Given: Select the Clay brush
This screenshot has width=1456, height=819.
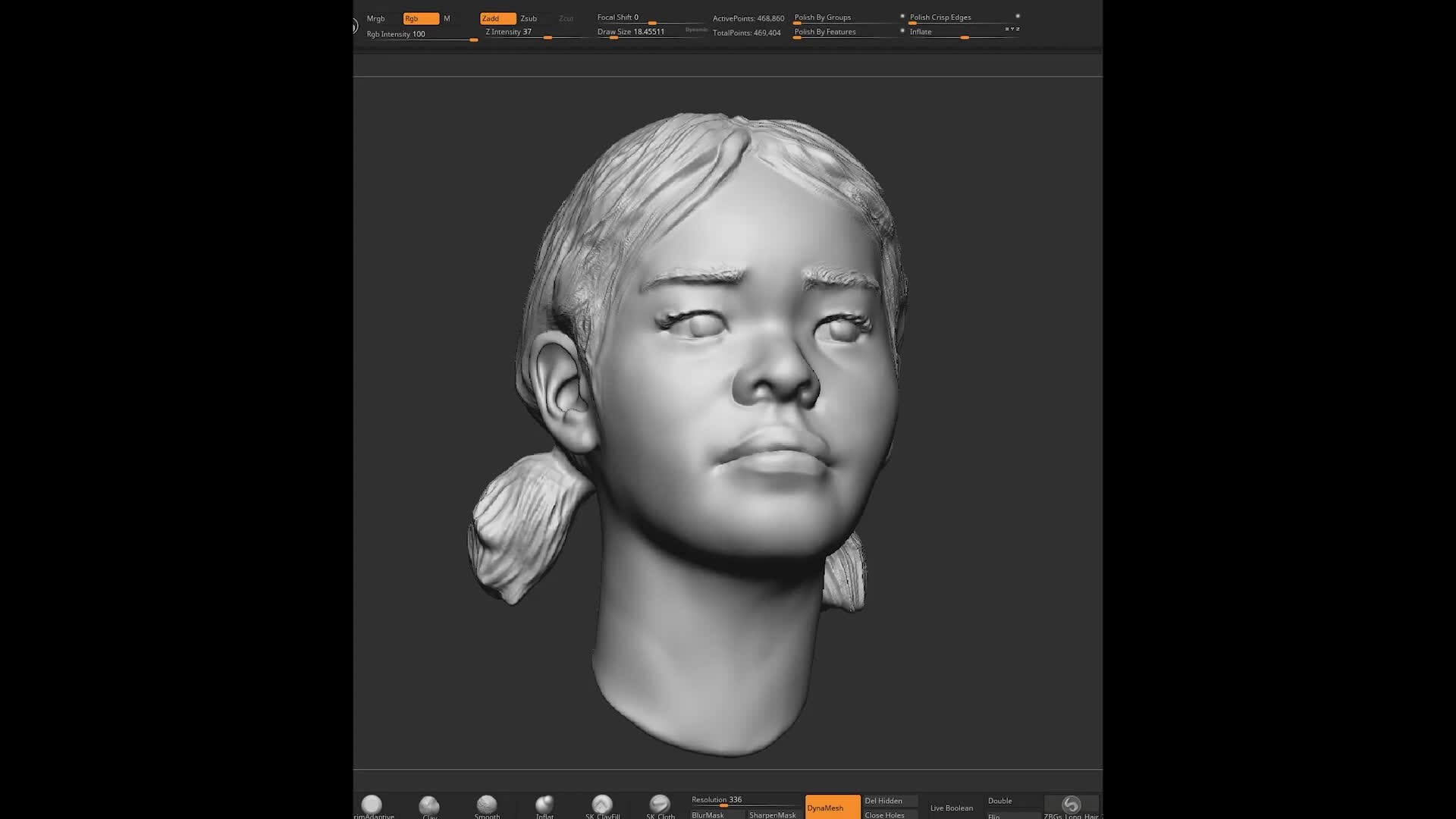Looking at the screenshot, I should coord(429,806).
